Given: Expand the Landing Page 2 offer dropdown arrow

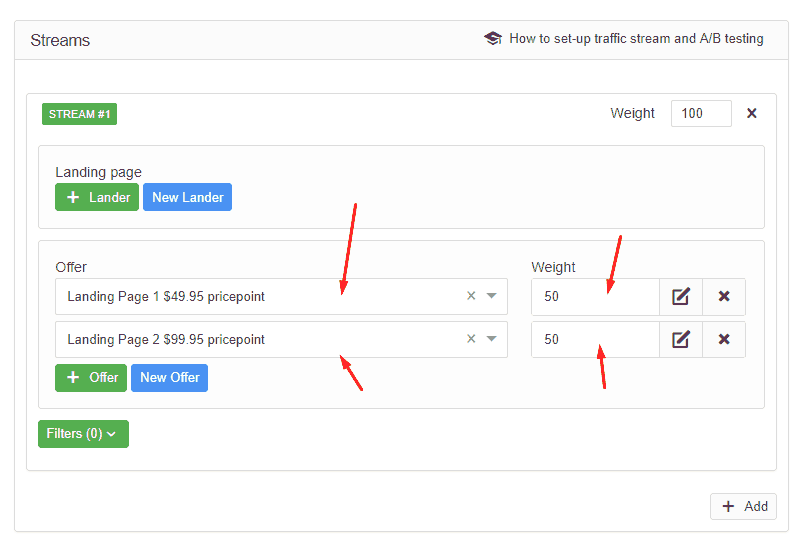Looking at the screenshot, I should (x=491, y=339).
